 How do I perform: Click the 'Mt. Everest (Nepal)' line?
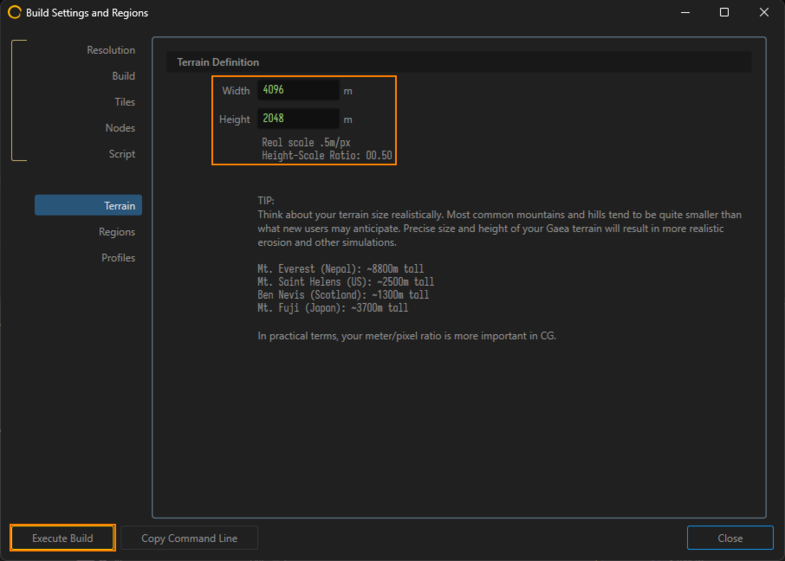tap(340, 269)
